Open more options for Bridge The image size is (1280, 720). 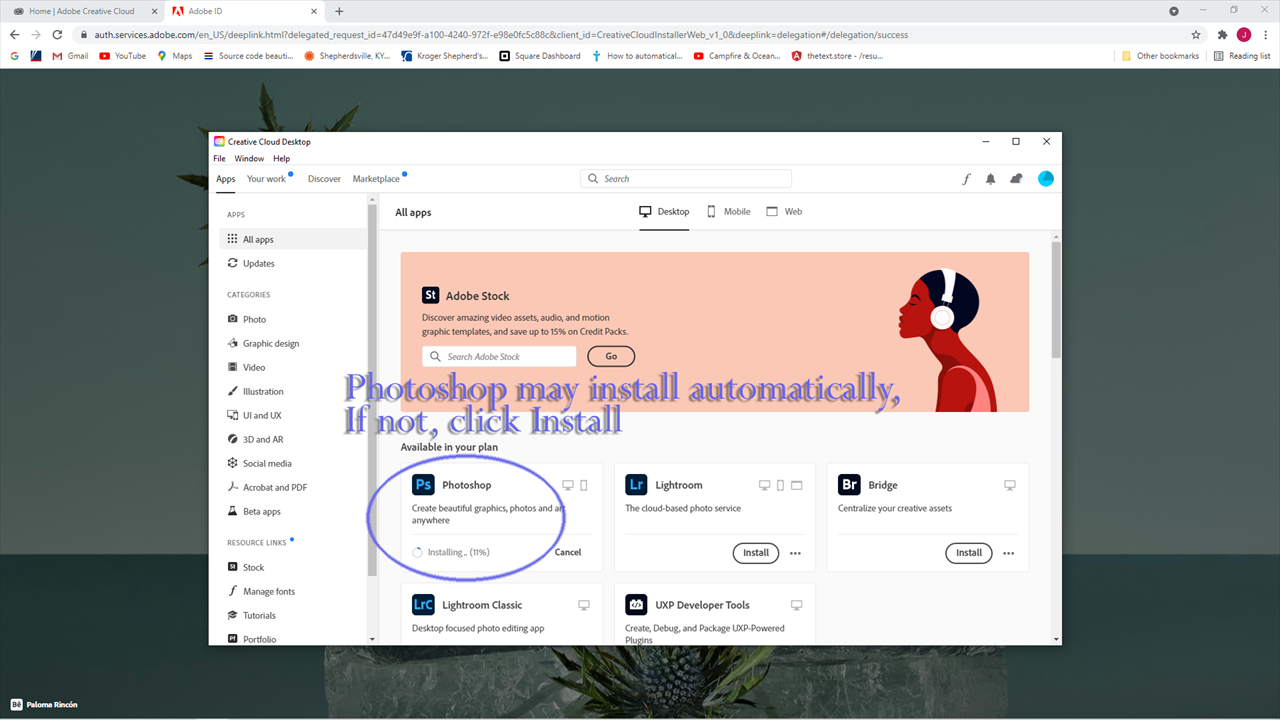coord(1008,553)
